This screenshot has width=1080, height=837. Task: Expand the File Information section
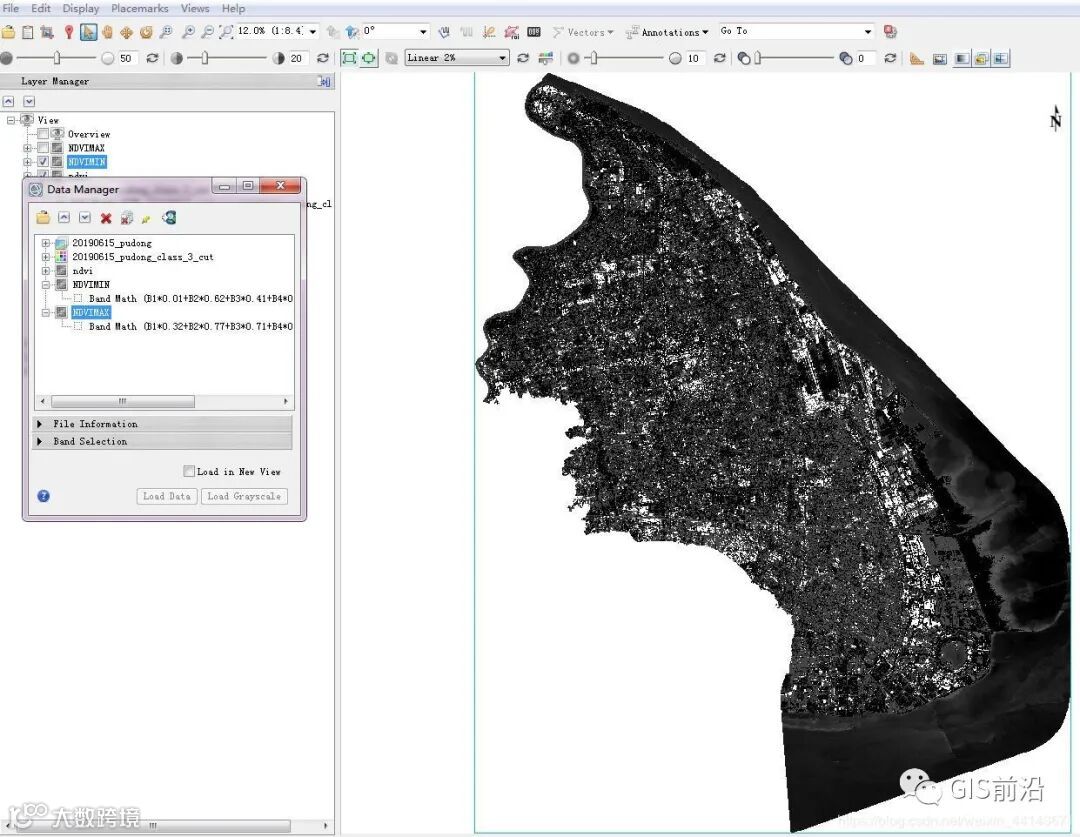click(x=95, y=424)
